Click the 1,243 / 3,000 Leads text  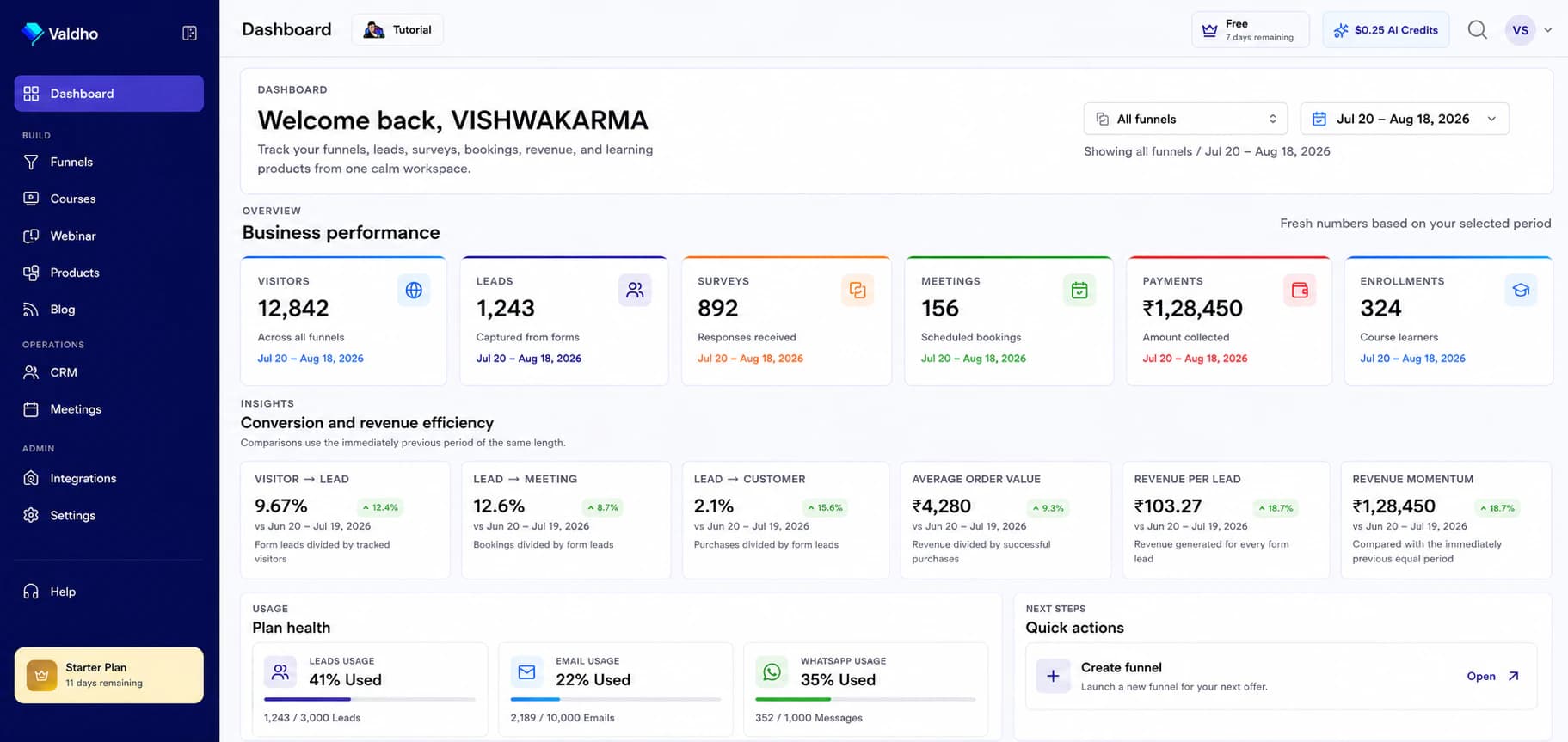pyautogui.click(x=312, y=718)
